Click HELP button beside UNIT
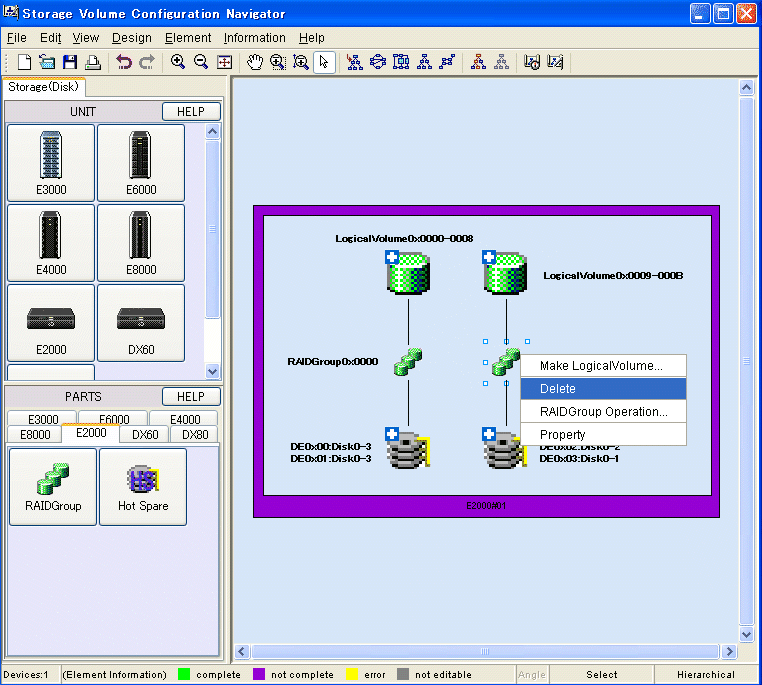 191,112
